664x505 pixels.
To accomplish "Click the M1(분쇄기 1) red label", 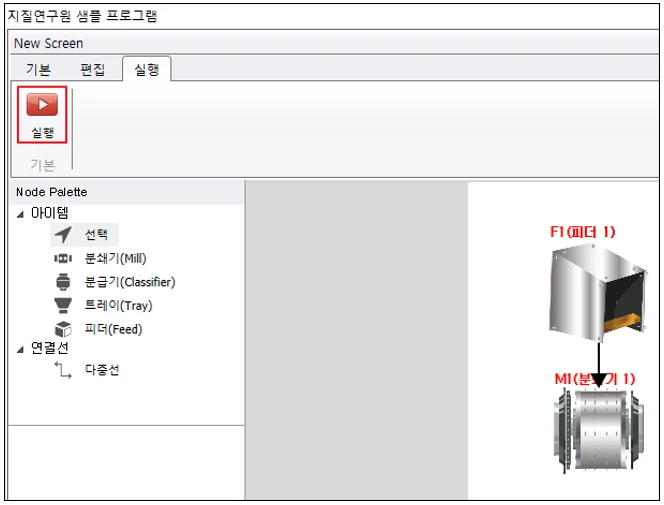I will pos(595,378).
